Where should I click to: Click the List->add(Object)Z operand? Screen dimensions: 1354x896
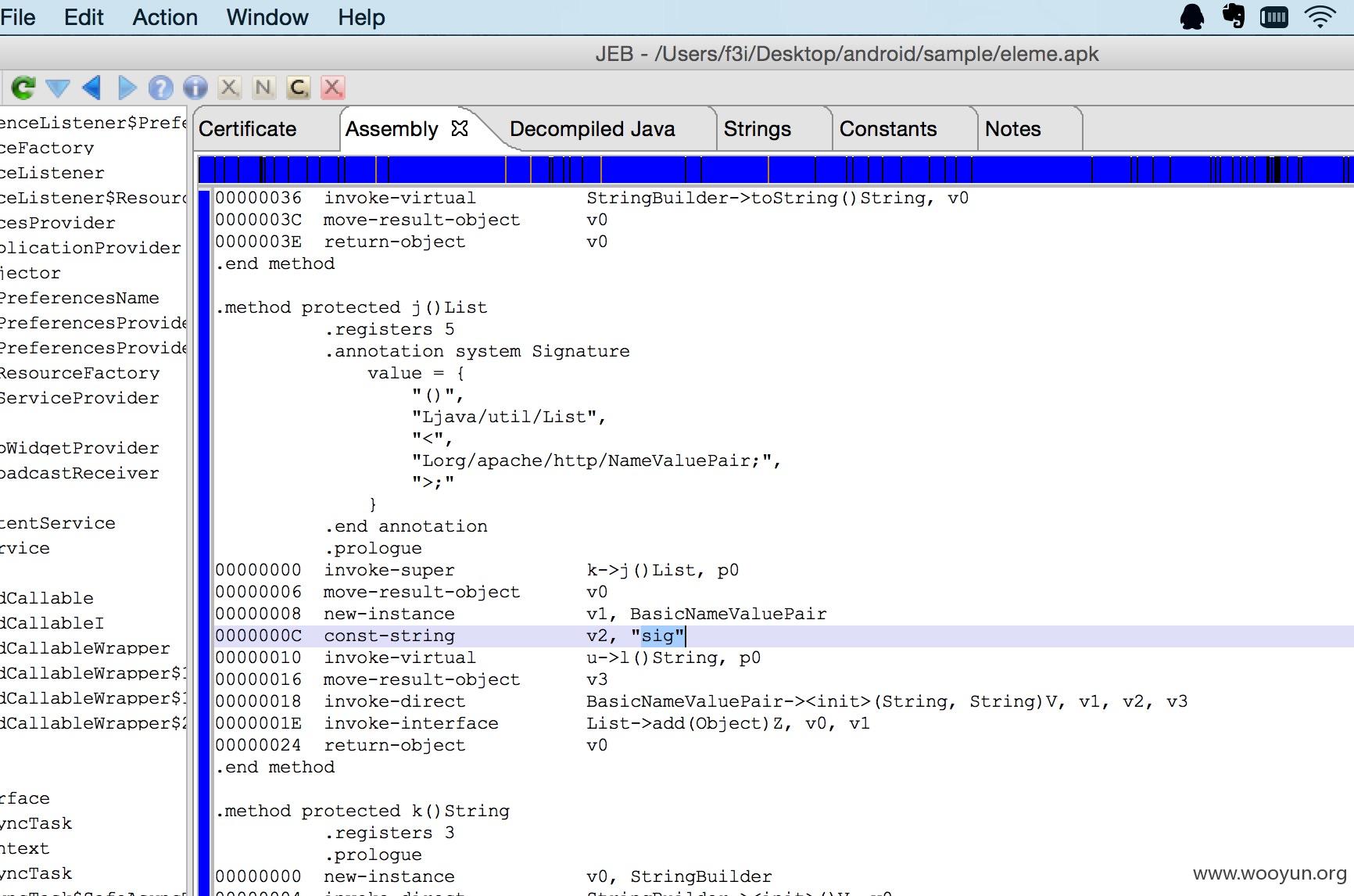[x=685, y=723]
